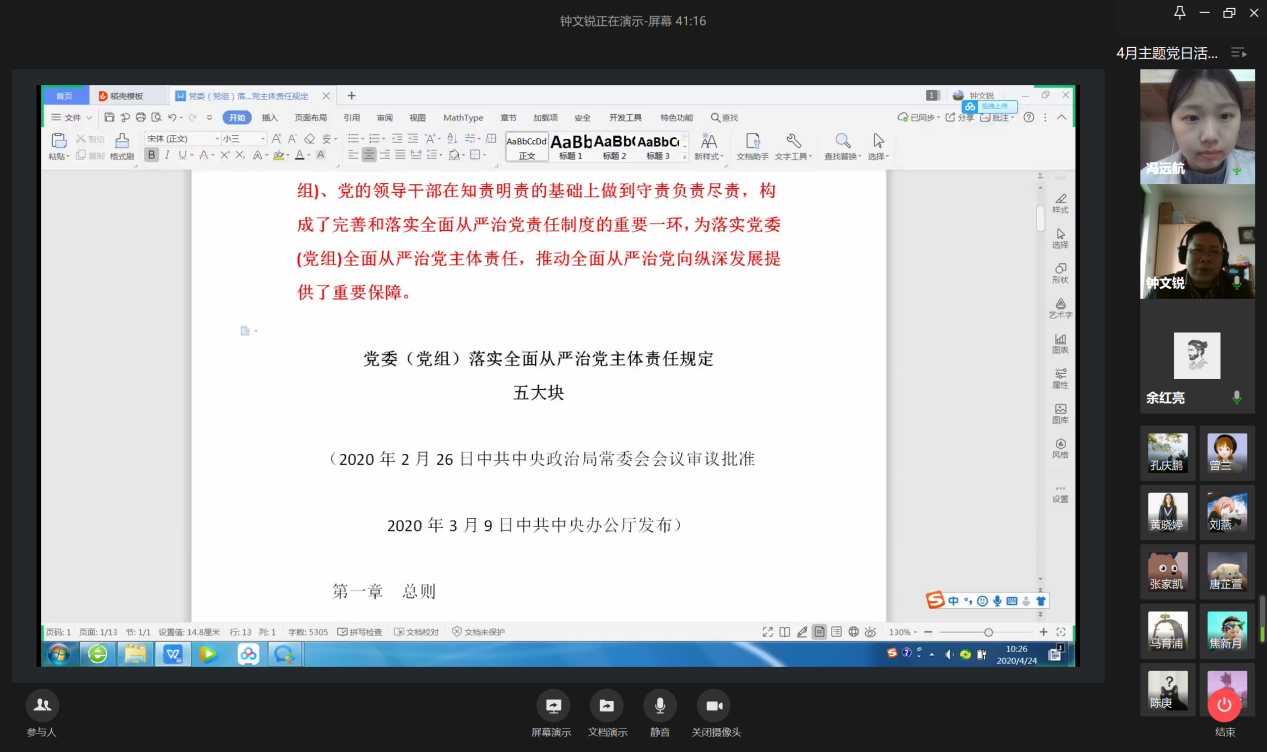Click the screen share (屏幕演示) icon
The image size is (1267, 752).
(x=552, y=706)
